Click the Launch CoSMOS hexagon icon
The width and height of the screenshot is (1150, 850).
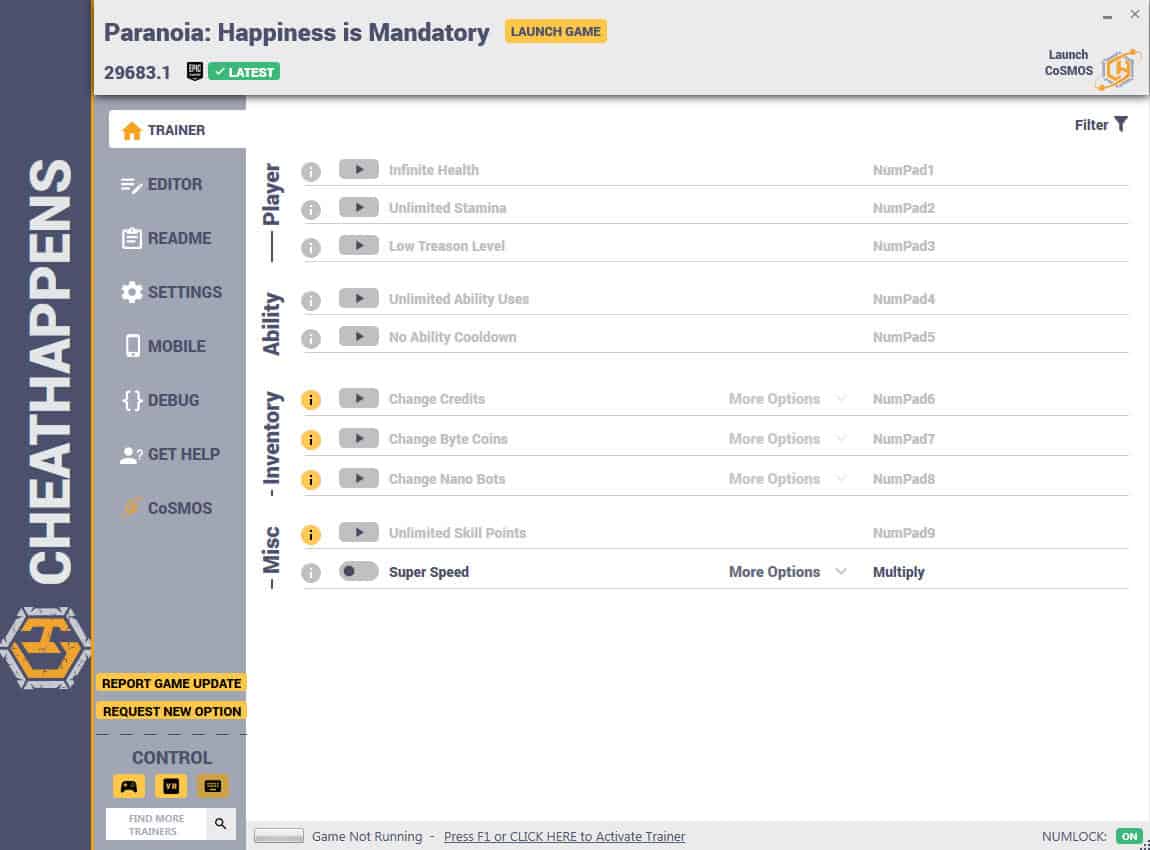click(x=1118, y=69)
